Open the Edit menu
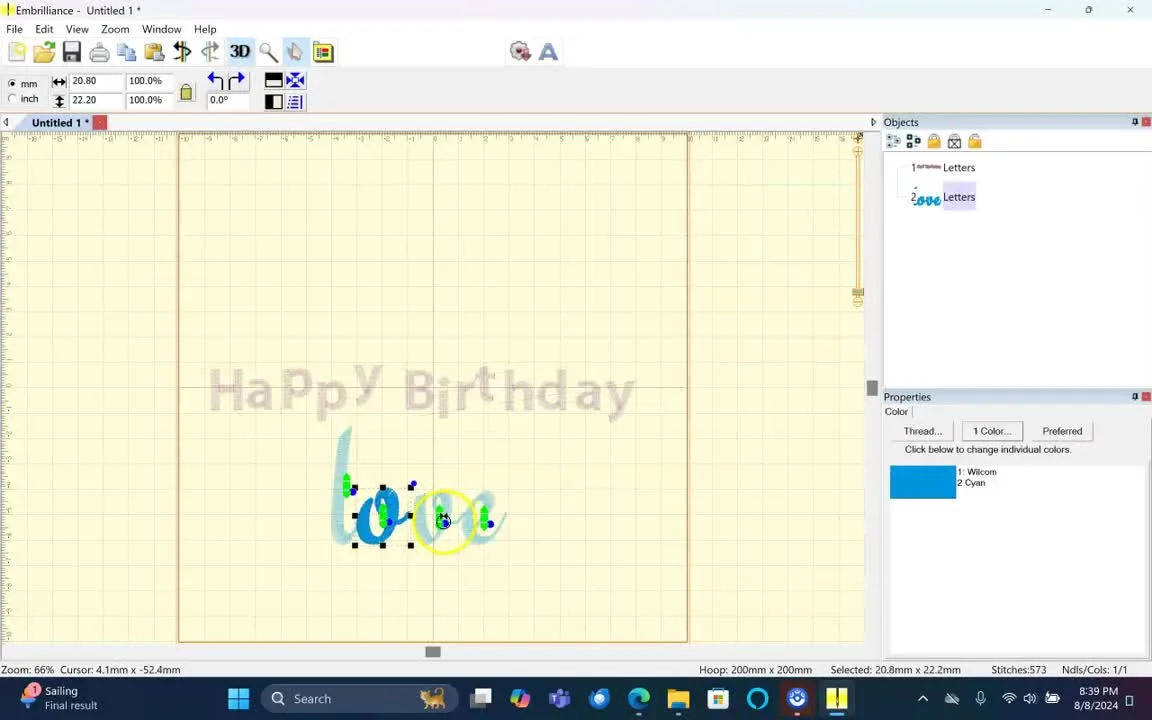This screenshot has width=1152, height=720. [44, 29]
